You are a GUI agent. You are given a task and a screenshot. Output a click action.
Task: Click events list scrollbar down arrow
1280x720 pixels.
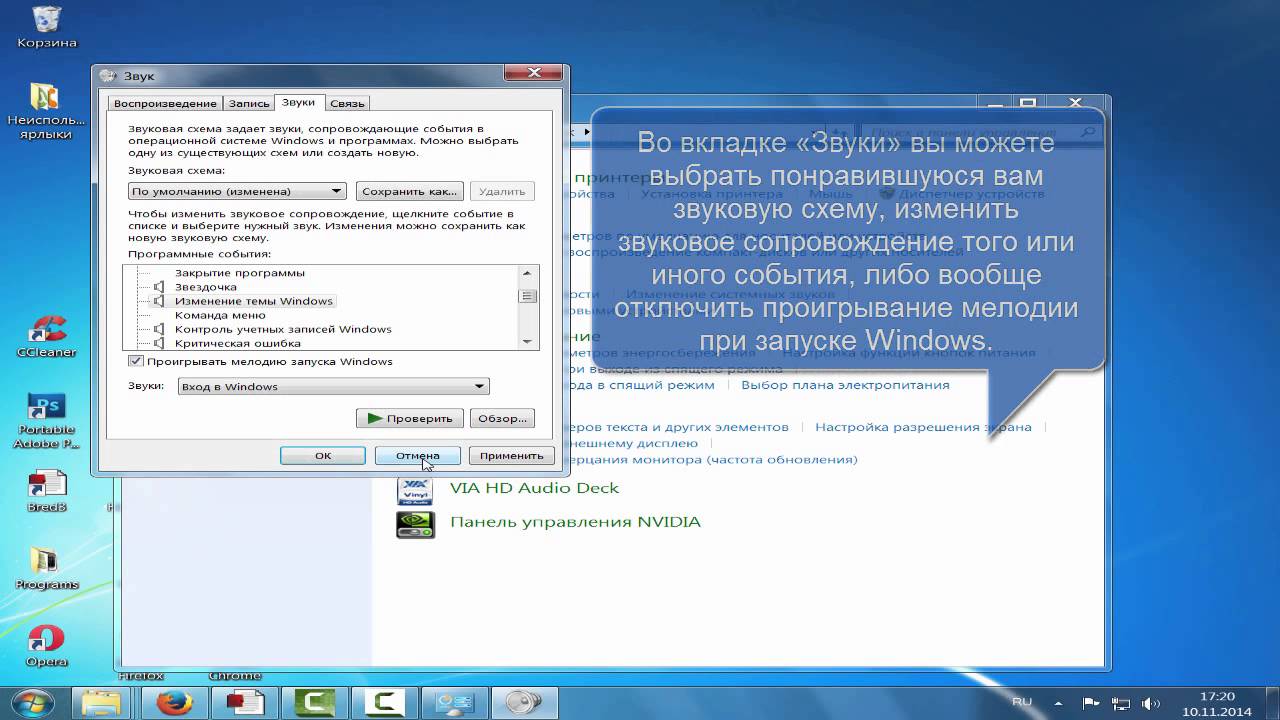pyautogui.click(x=528, y=342)
